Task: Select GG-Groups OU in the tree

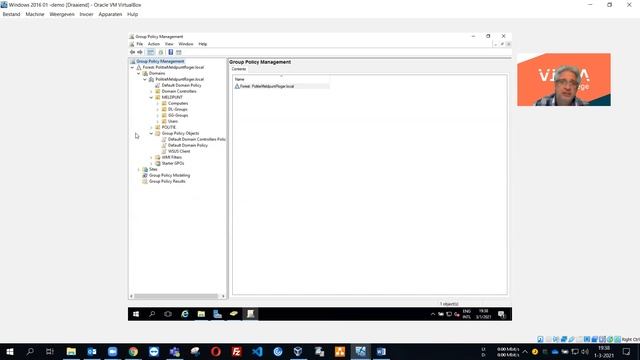Action: 178,116
